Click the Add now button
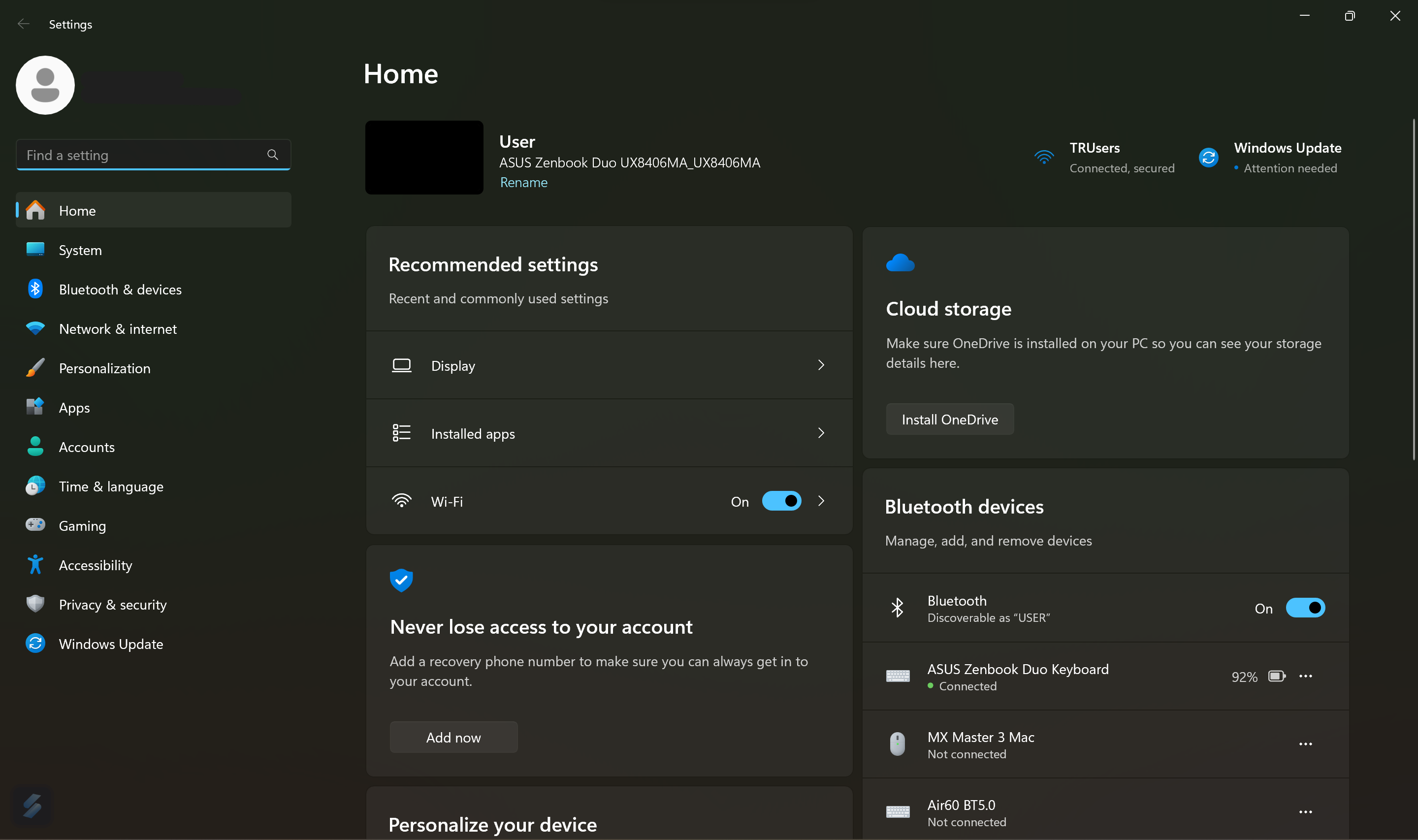Screen dimensions: 1418x840 453,738
